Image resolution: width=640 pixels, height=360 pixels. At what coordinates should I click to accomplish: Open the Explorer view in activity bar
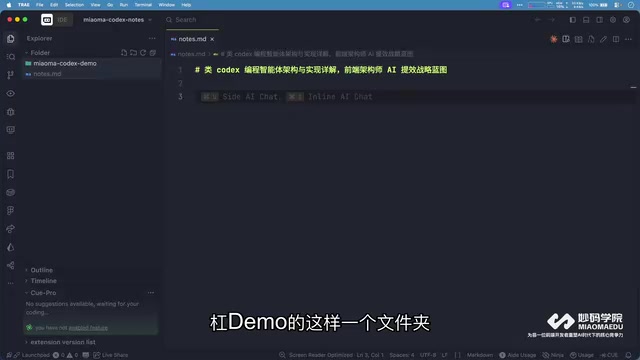[x=11, y=39]
